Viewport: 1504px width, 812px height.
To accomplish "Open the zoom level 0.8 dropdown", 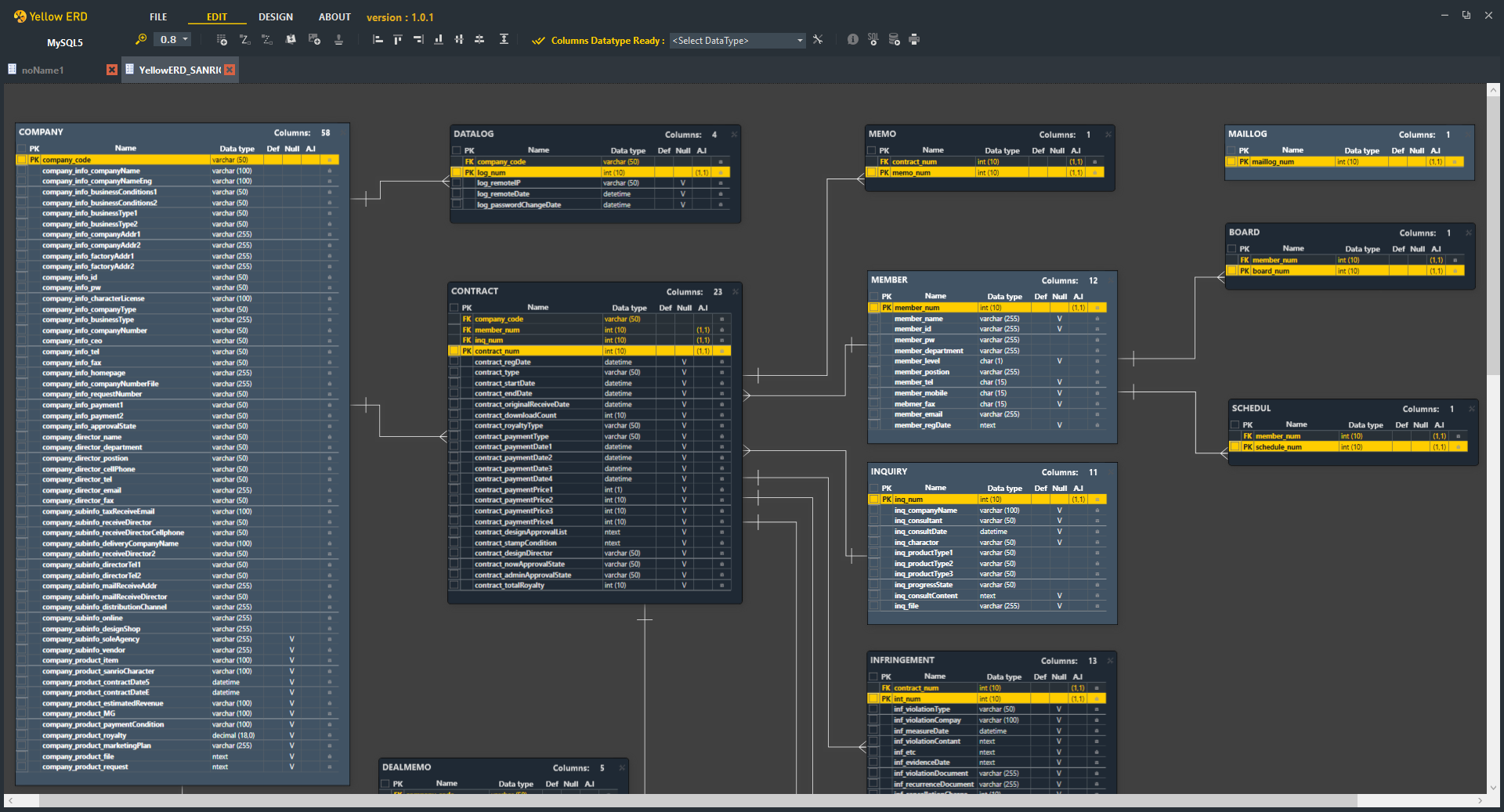I will pyautogui.click(x=173, y=39).
